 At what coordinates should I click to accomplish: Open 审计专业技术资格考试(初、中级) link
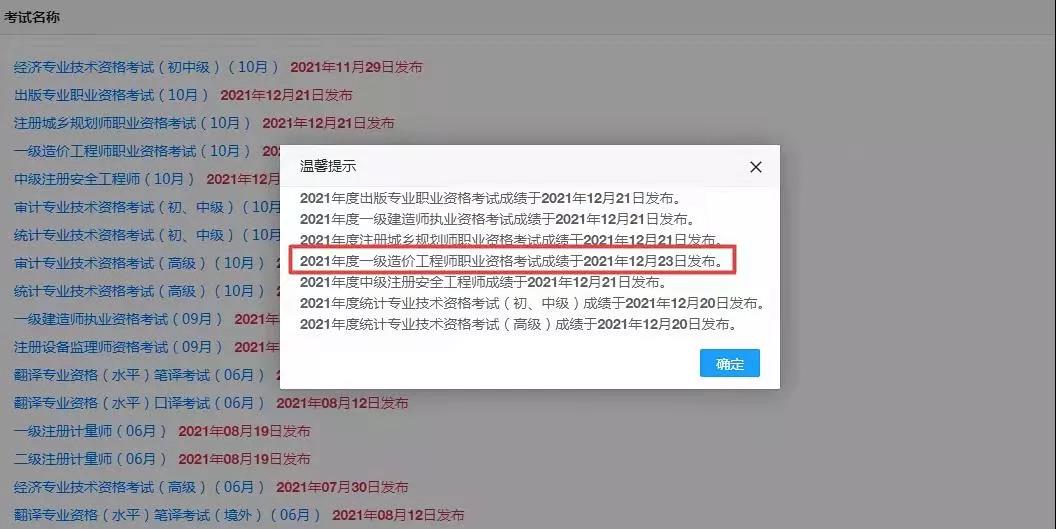coord(146,207)
